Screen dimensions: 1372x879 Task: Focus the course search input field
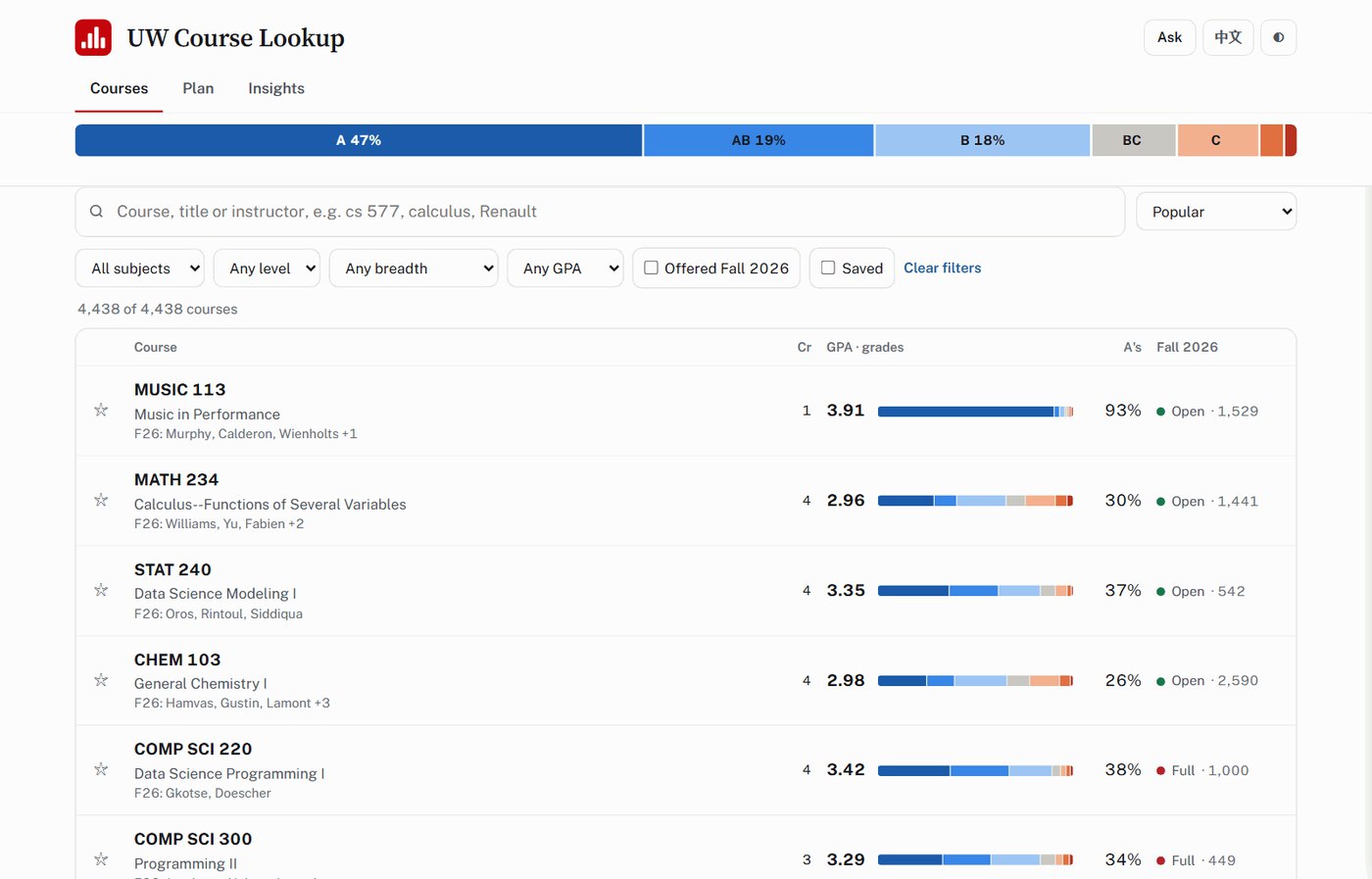click(x=600, y=212)
